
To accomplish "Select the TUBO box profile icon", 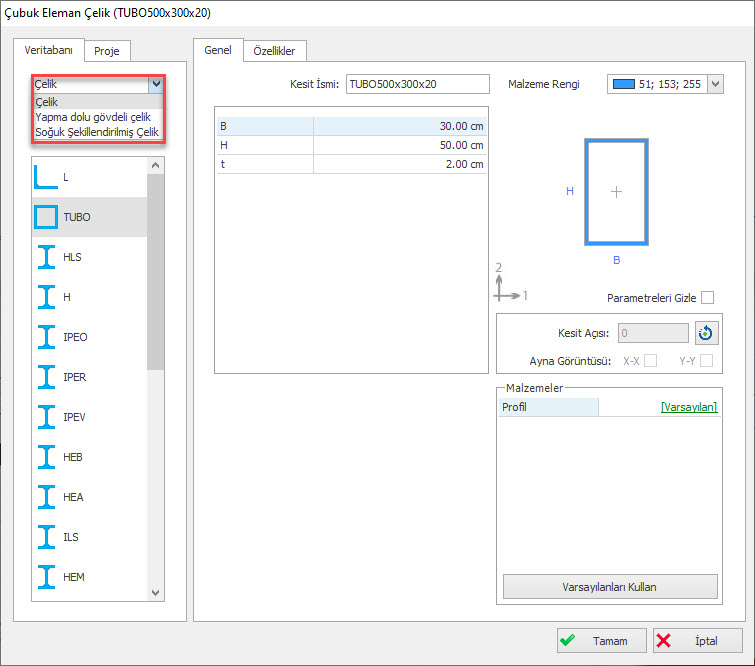I will click(x=46, y=217).
